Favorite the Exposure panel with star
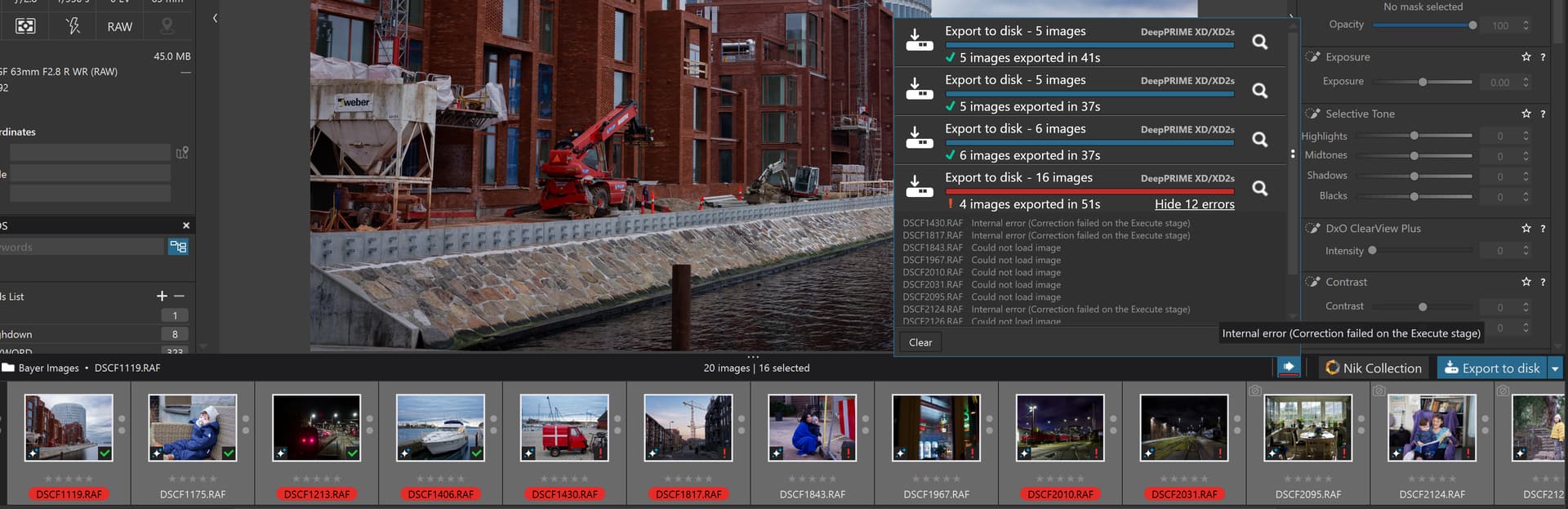Screen dimensions: 1568x509 click(x=1526, y=57)
